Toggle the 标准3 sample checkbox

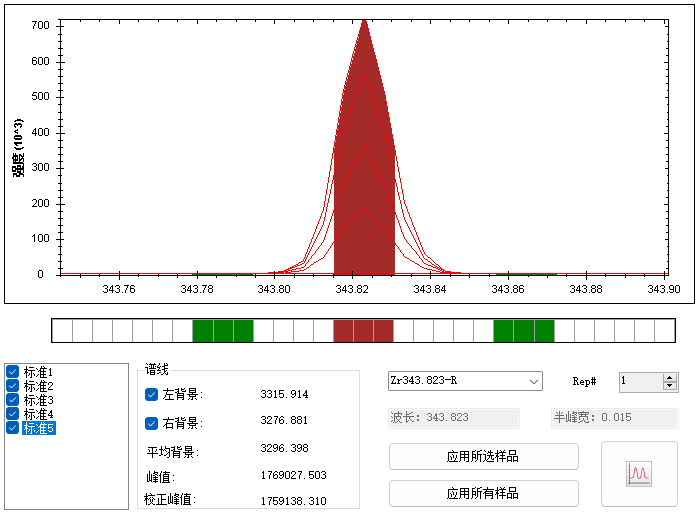pyautogui.click(x=12, y=399)
